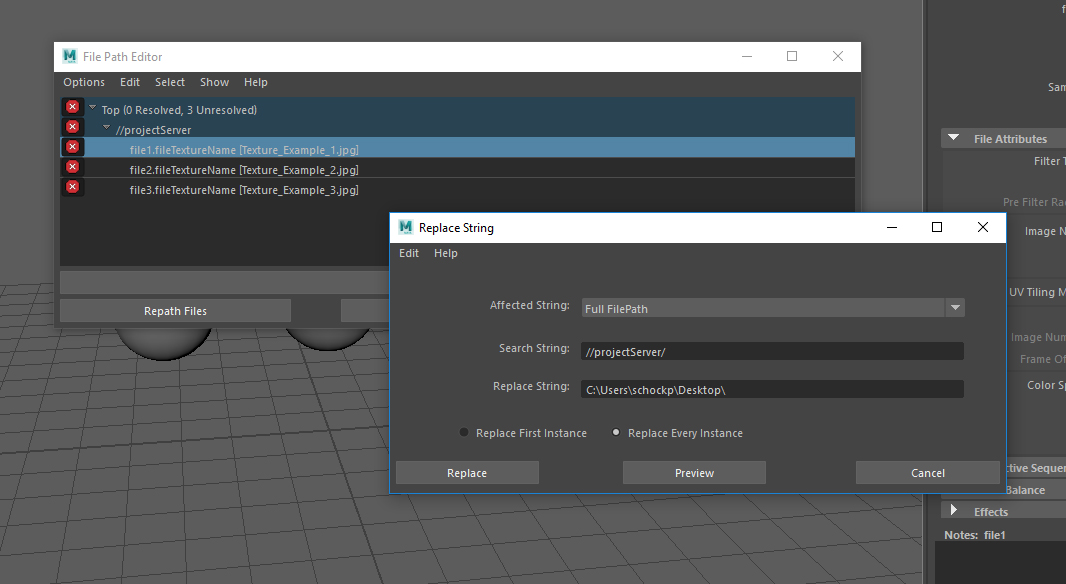Click the Maya logo in the File Path Editor titlebar
This screenshot has height=584, width=1066.
[69, 57]
